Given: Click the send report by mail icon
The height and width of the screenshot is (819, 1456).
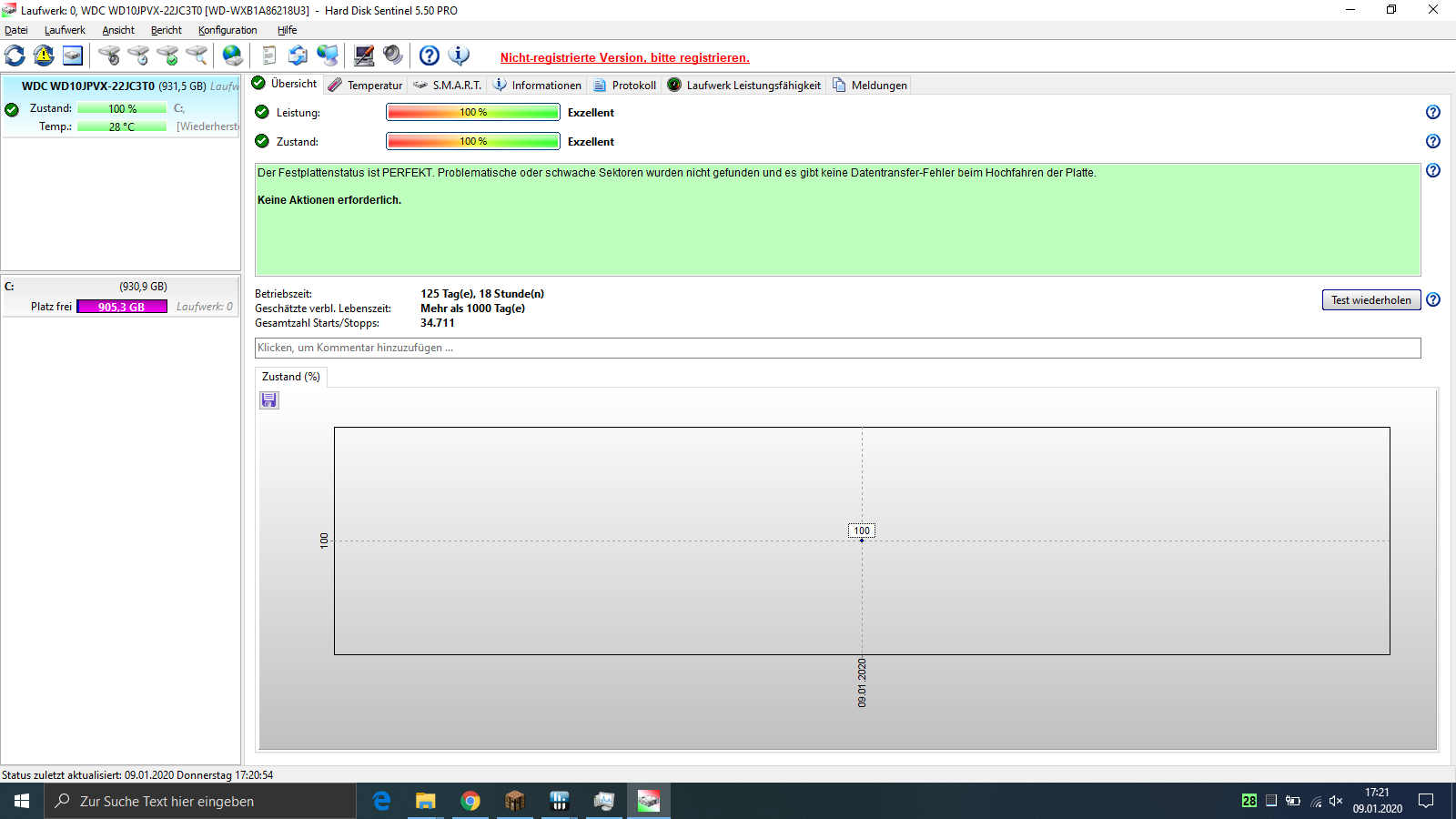Looking at the screenshot, I should (x=298, y=56).
